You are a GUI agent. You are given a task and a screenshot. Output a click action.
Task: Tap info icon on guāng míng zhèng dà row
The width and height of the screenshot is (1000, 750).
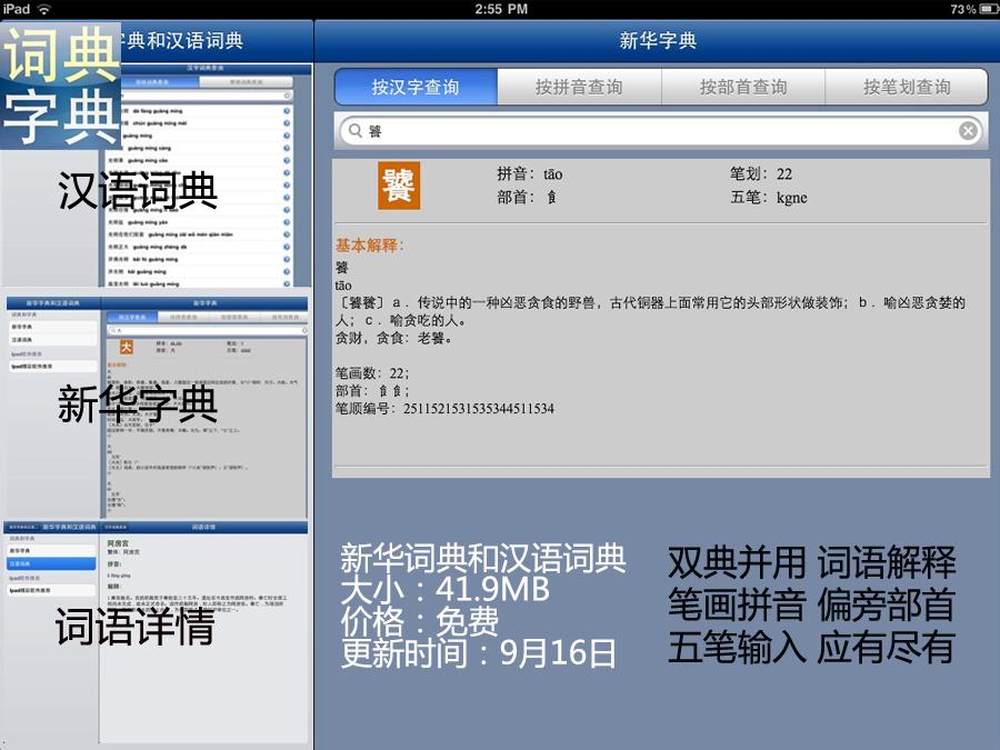(286, 247)
